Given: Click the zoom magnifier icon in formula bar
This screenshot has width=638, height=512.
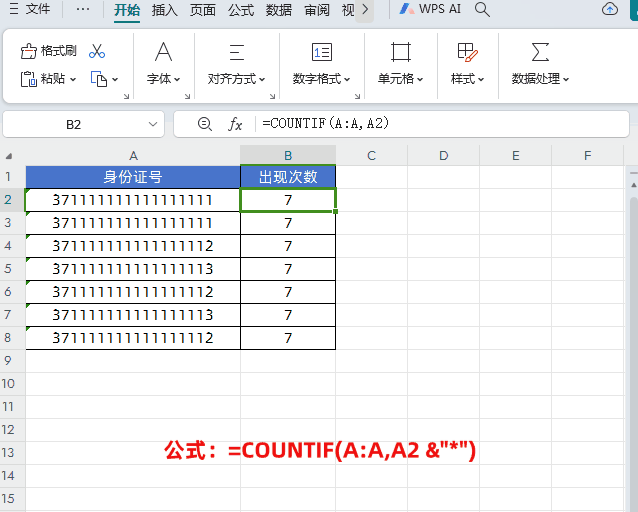Looking at the screenshot, I should [x=205, y=124].
